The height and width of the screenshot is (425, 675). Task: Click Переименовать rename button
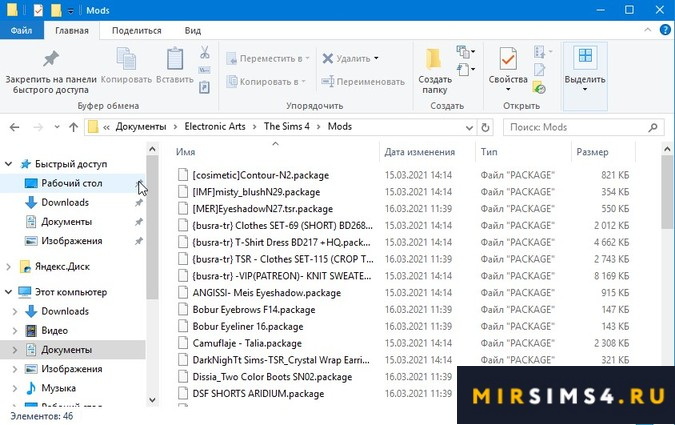(x=363, y=81)
